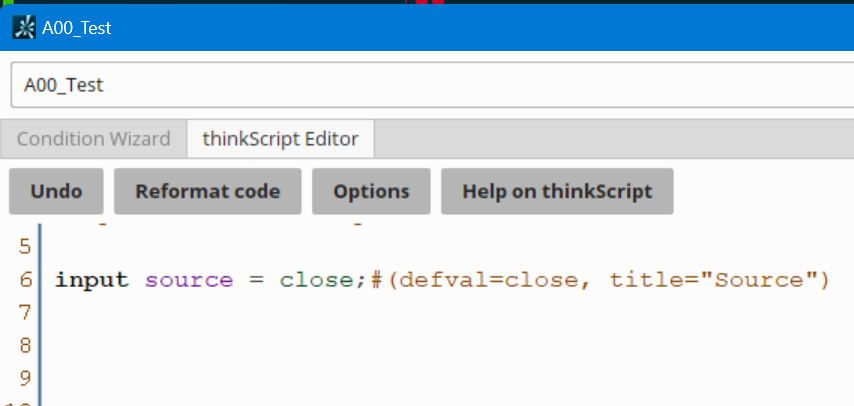
Task: Click the thinkorswim app icon in title bar
Action: tap(24, 27)
